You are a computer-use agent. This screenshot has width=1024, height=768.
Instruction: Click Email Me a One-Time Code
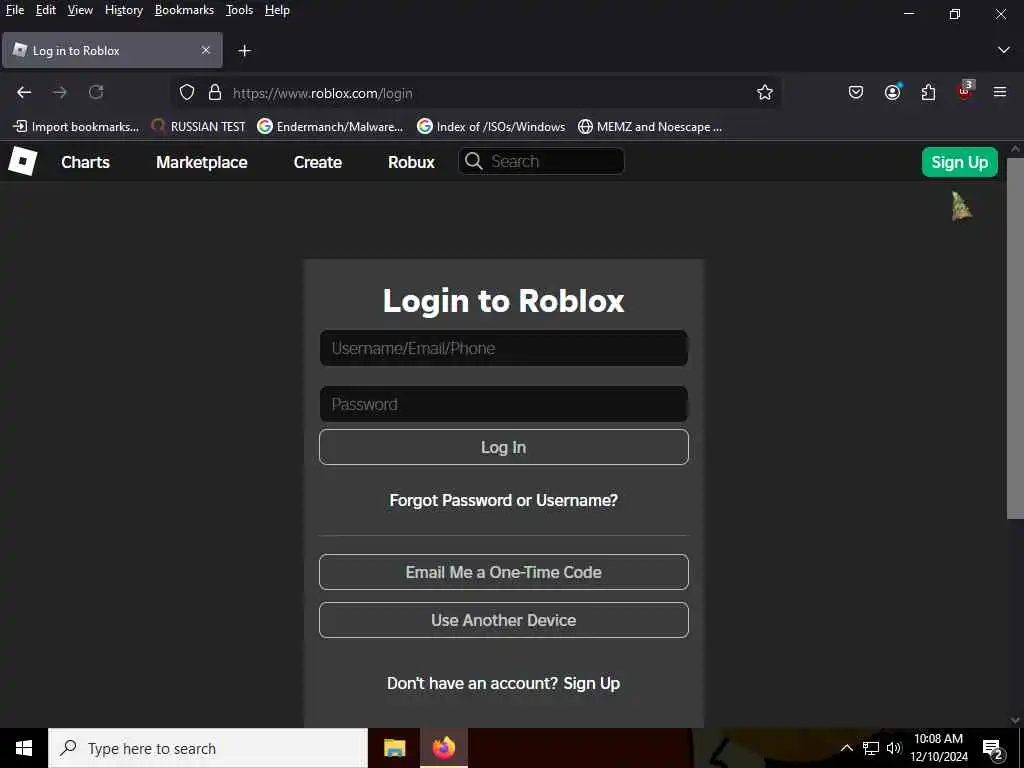pyautogui.click(x=504, y=572)
